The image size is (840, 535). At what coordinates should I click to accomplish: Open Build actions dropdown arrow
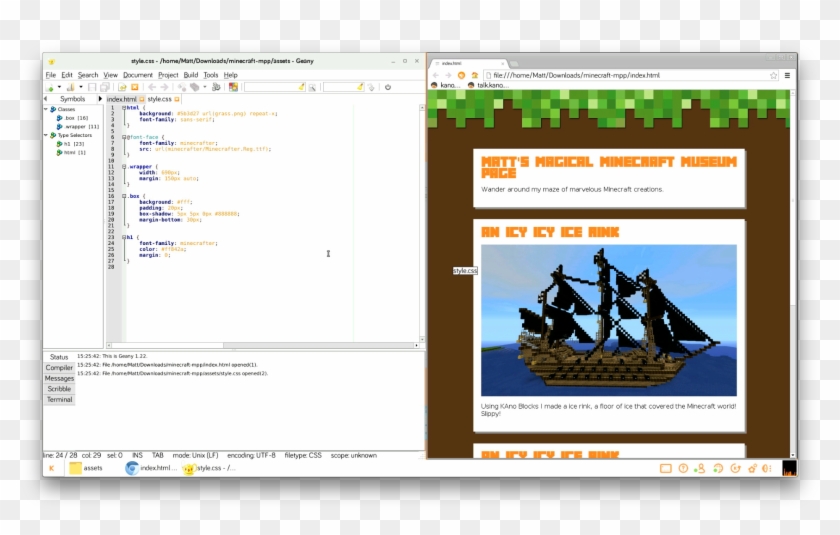(x=205, y=87)
